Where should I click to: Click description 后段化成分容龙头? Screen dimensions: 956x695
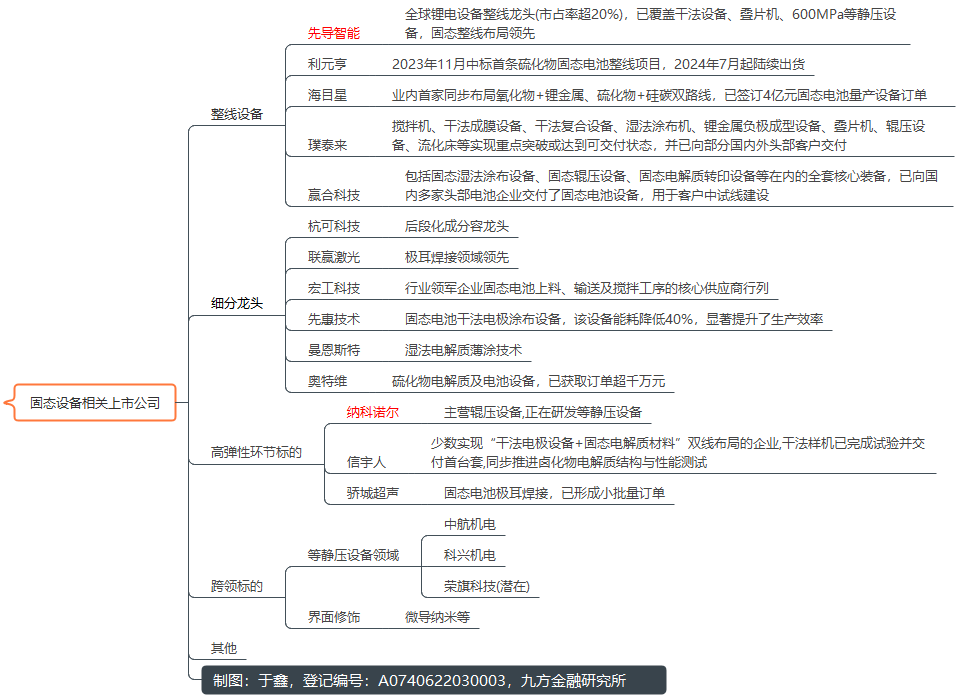(x=457, y=226)
